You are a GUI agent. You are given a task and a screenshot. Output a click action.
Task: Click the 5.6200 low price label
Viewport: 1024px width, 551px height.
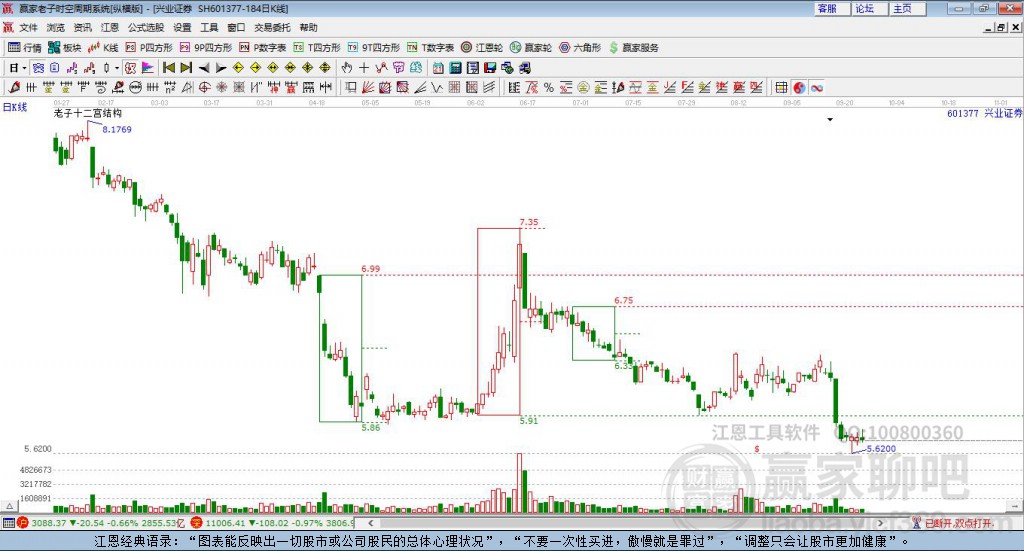click(881, 449)
